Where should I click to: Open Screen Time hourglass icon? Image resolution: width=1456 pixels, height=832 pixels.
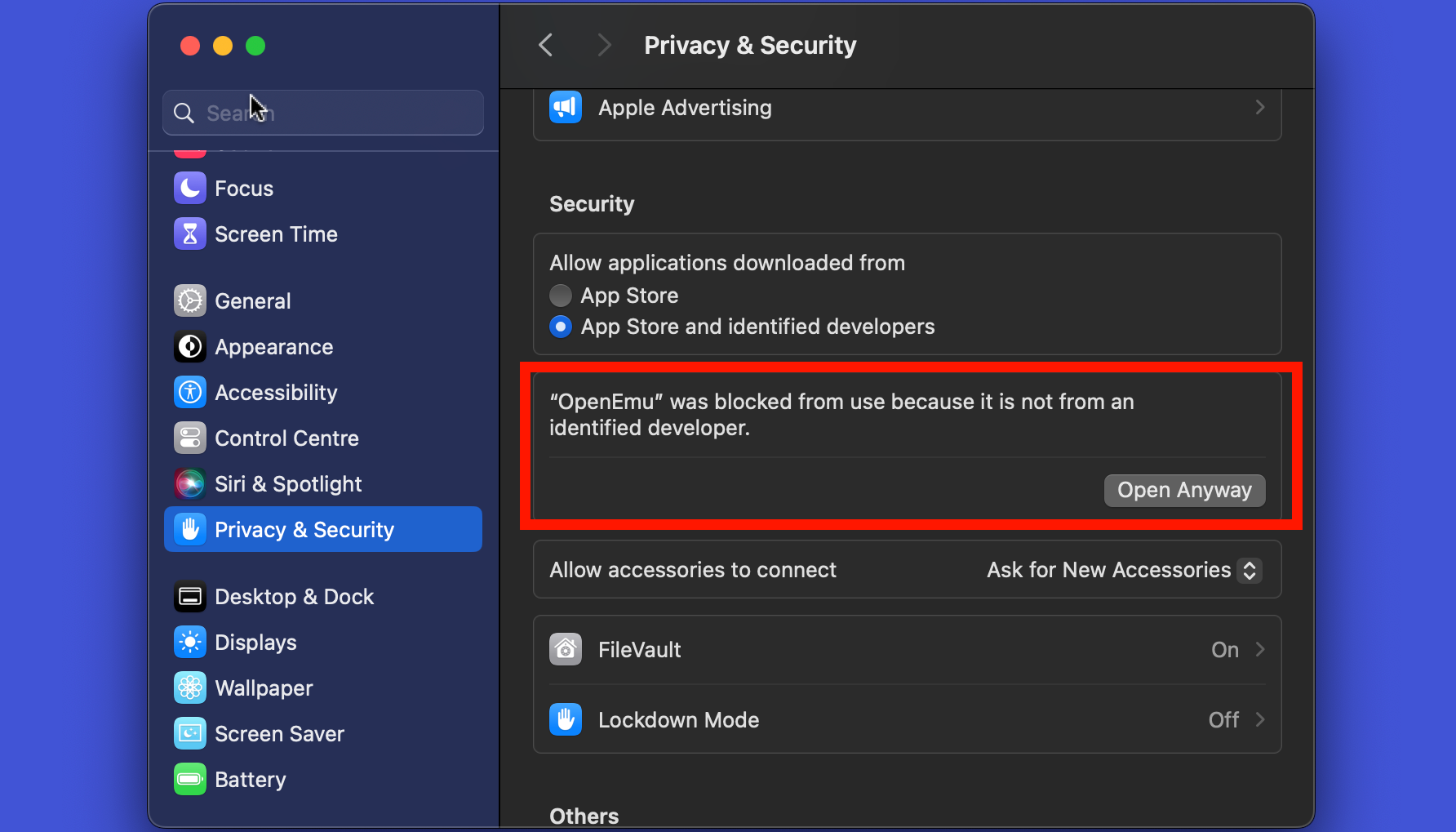[x=190, y=234]
